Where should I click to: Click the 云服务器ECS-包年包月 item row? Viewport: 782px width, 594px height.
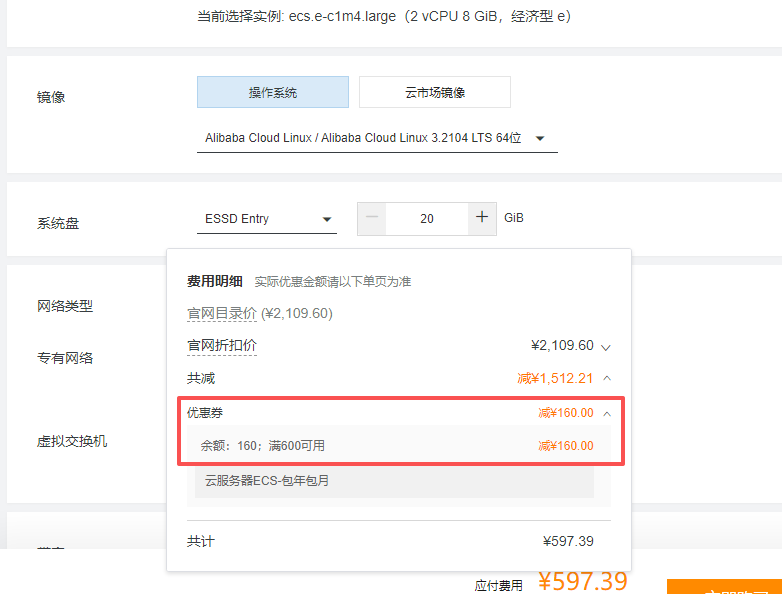[394, 480]
